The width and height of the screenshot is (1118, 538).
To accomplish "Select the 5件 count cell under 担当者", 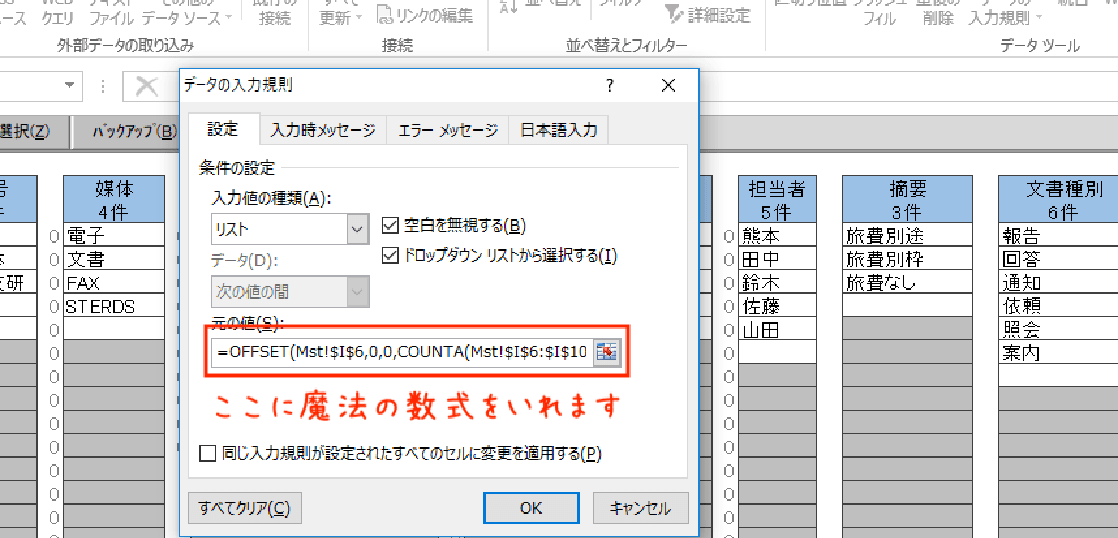I will click(x=776, y=212).
